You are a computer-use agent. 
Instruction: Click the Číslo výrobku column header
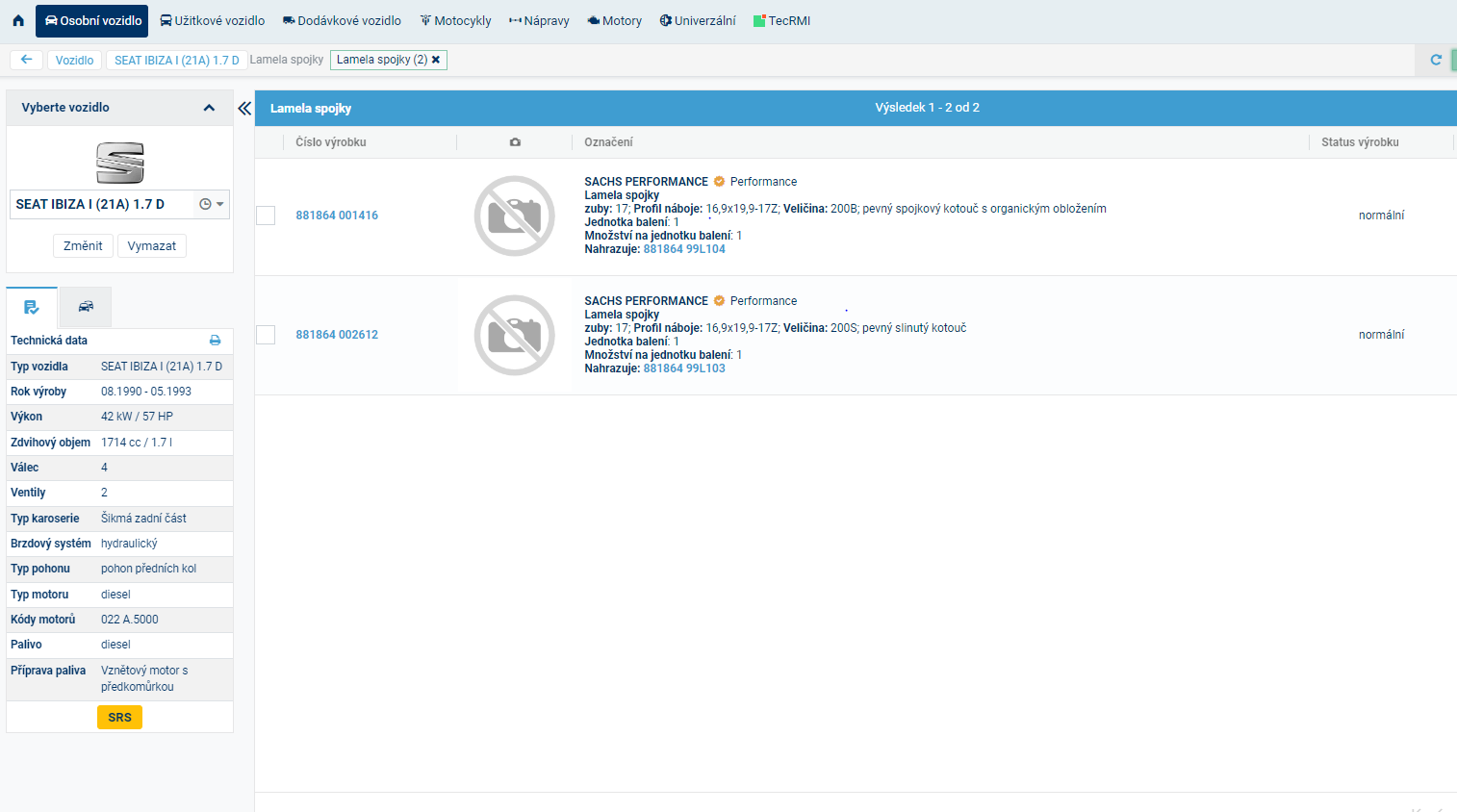click(x=331, y=142)
